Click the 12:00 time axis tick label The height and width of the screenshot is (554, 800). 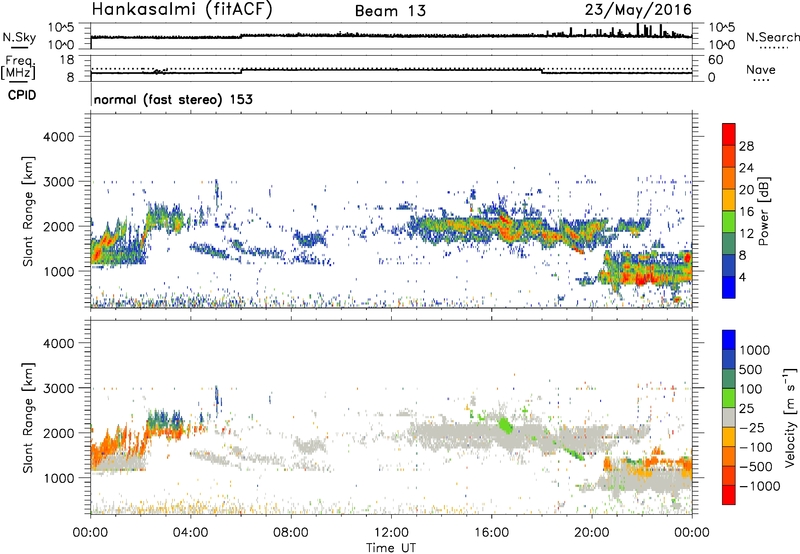(391, 533)
